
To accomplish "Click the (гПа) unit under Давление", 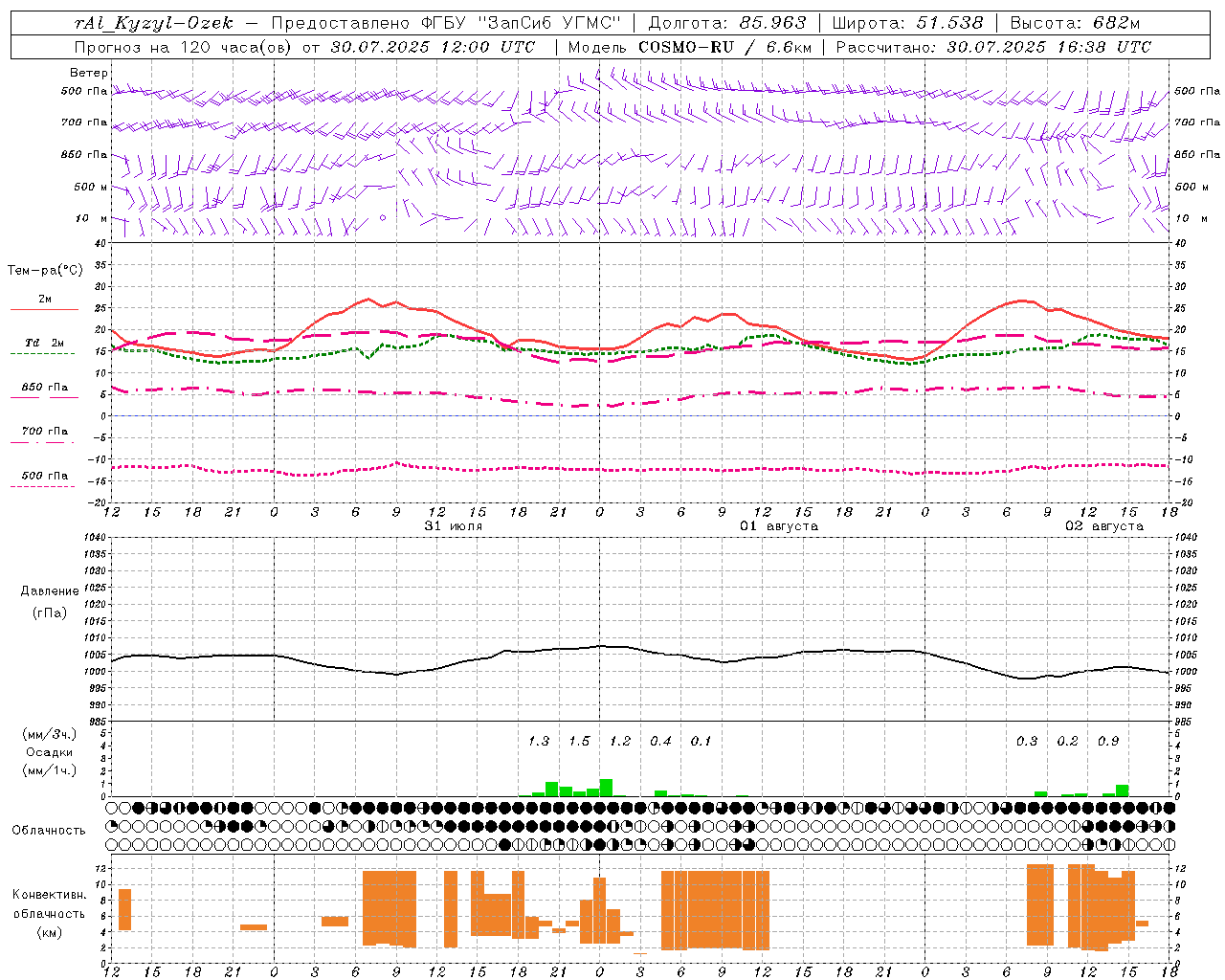I will pos(49,613).
